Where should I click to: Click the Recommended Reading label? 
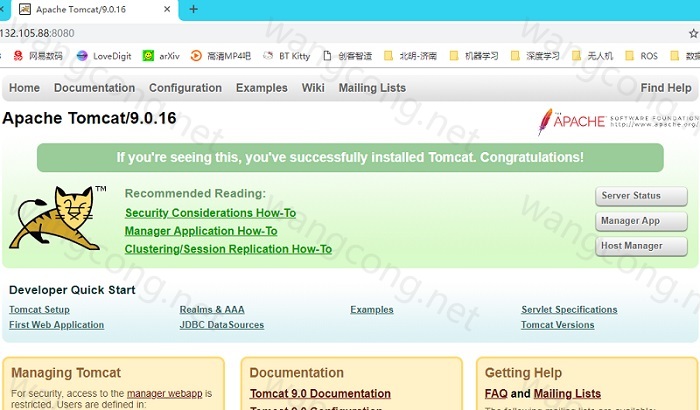(x=195, y=193)
